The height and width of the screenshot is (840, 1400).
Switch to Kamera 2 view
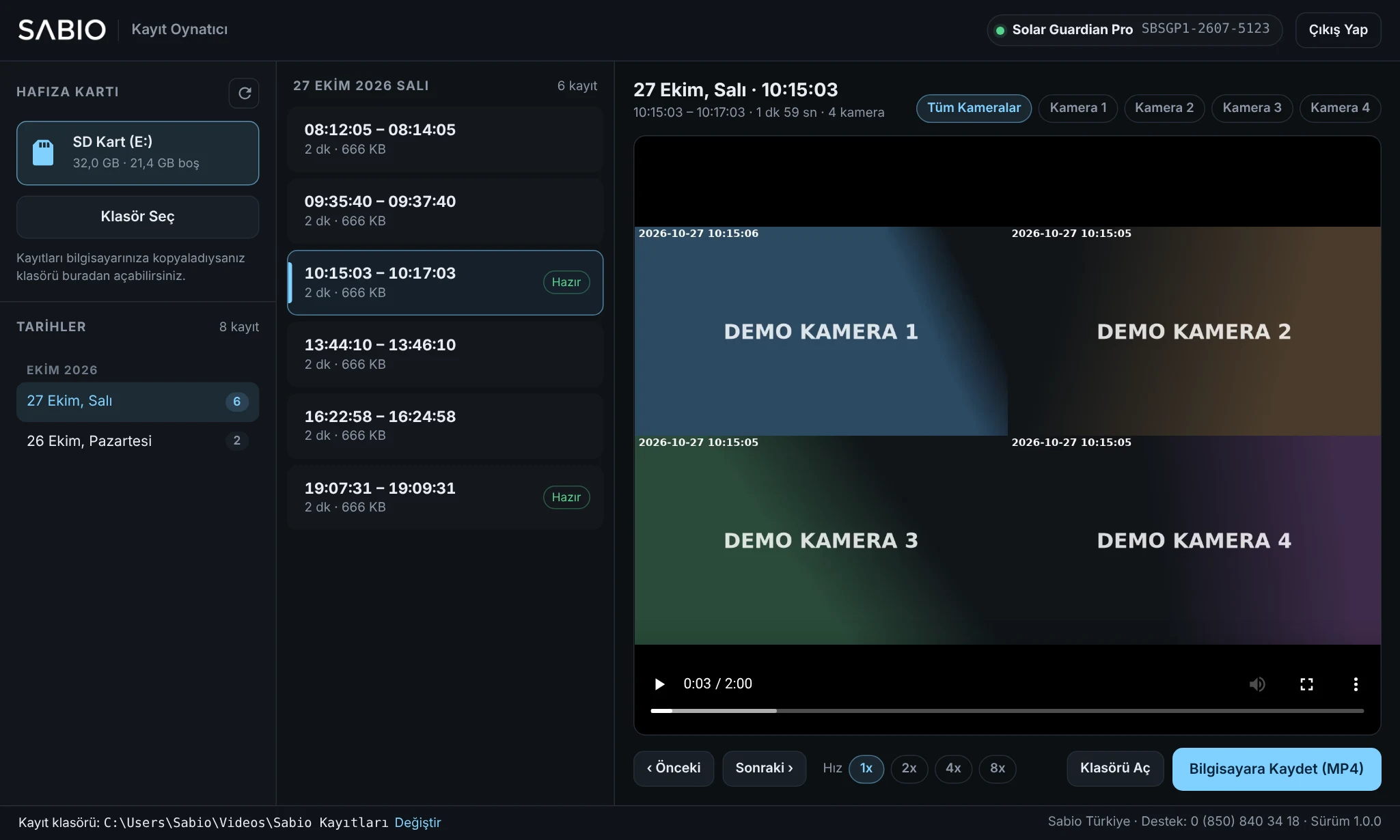point(1164,108)
